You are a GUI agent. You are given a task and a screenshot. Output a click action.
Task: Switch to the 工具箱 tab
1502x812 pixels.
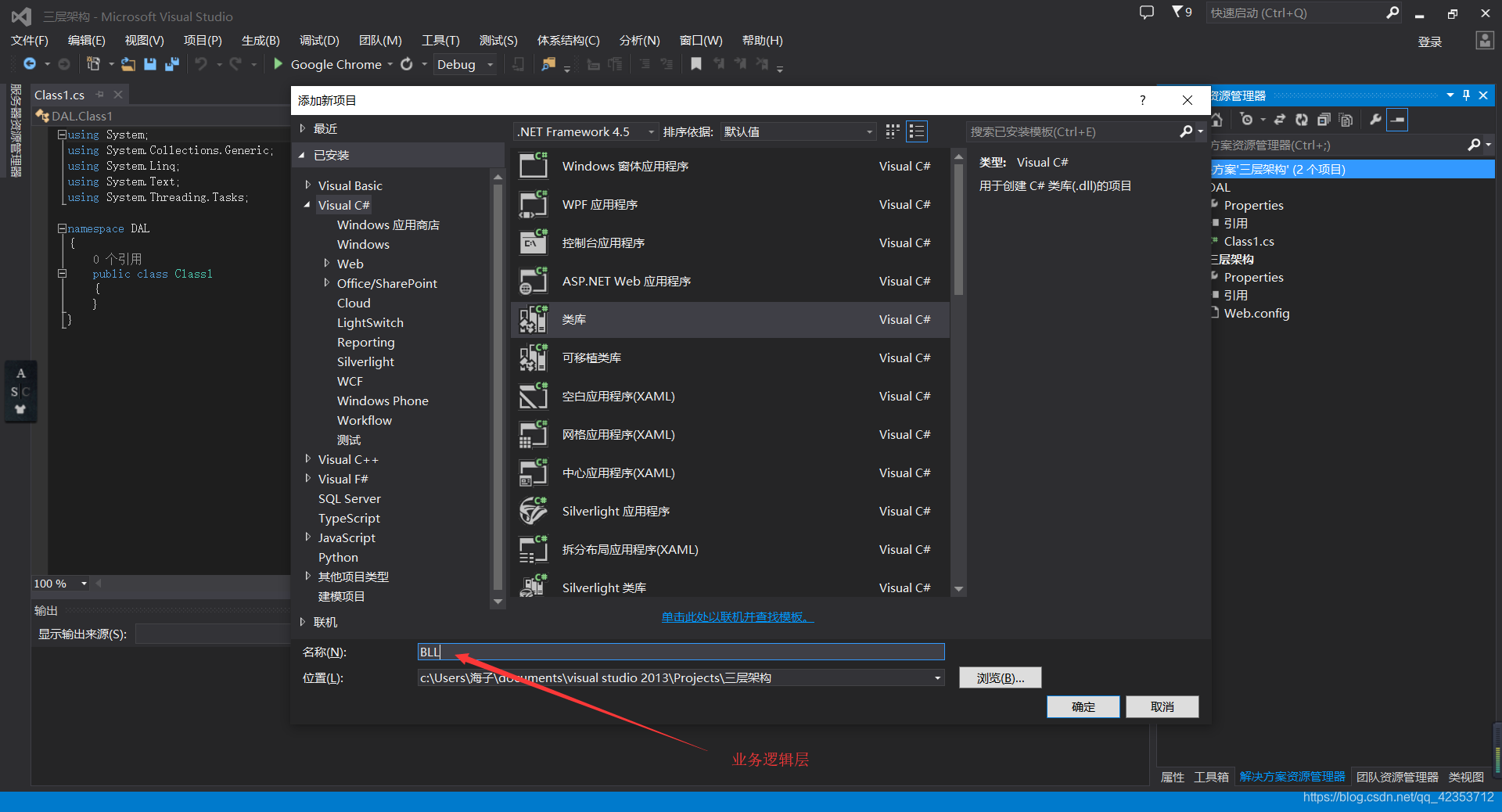click(1211, 777)
